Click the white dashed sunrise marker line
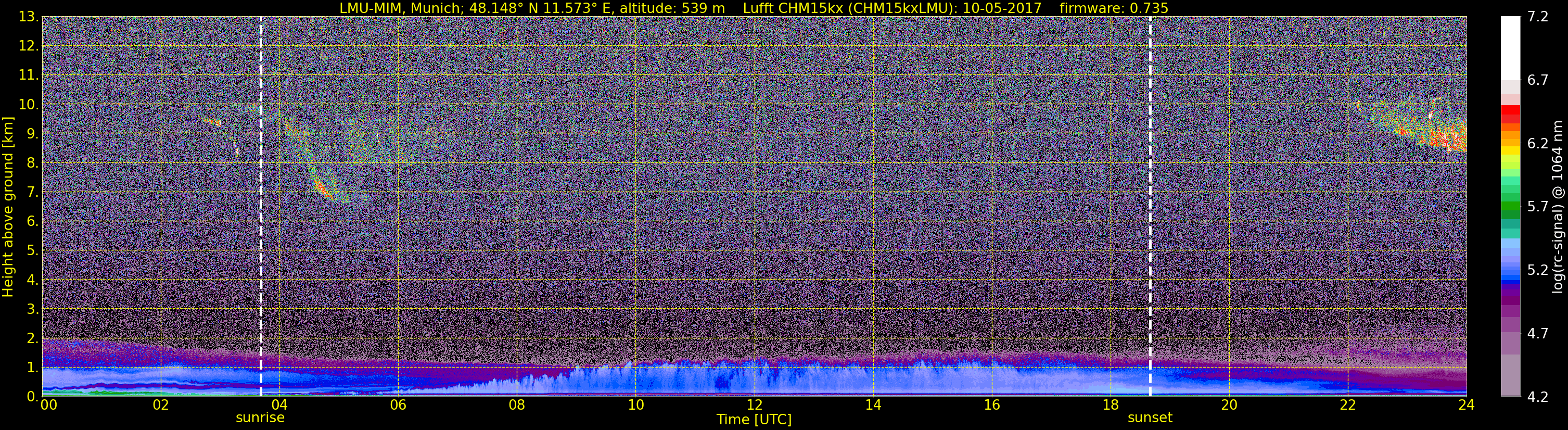 [261, 206]
